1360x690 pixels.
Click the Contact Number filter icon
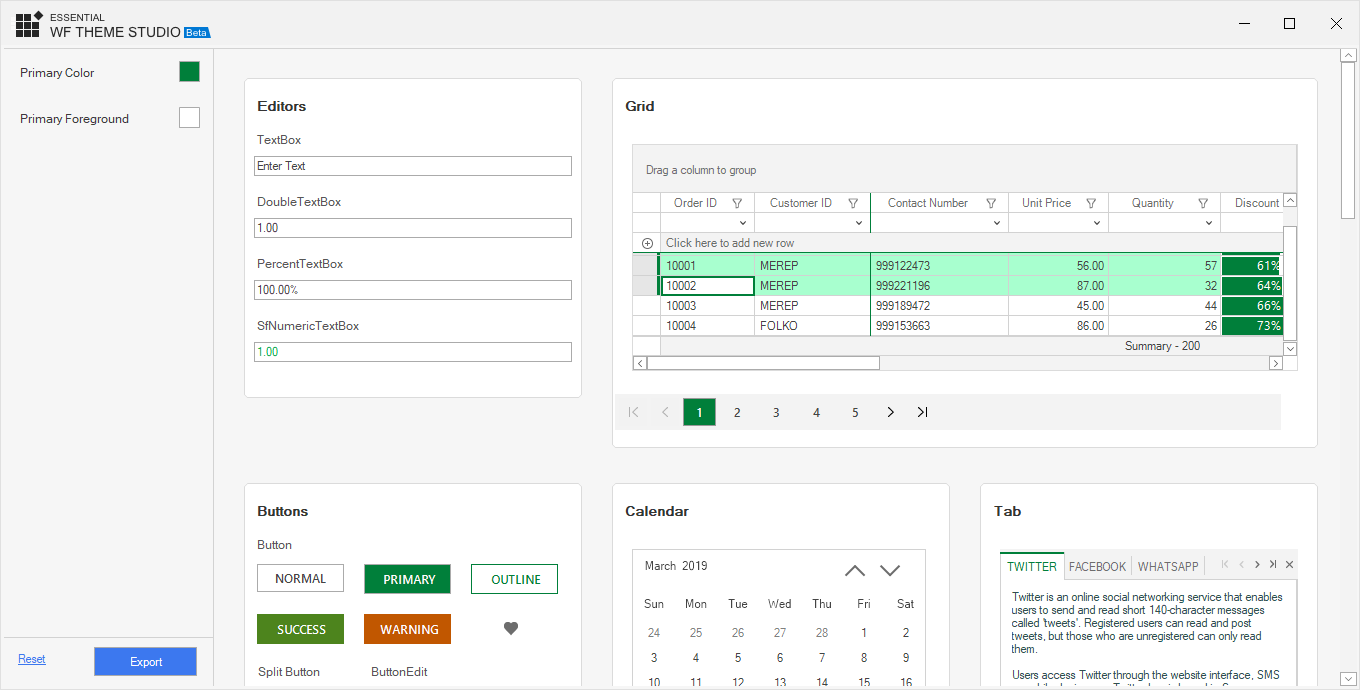click(x=991, y=203)
